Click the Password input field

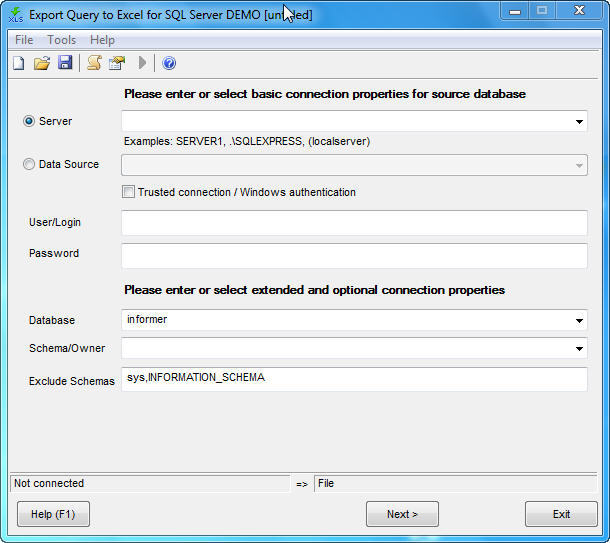(x=354, y=256)
